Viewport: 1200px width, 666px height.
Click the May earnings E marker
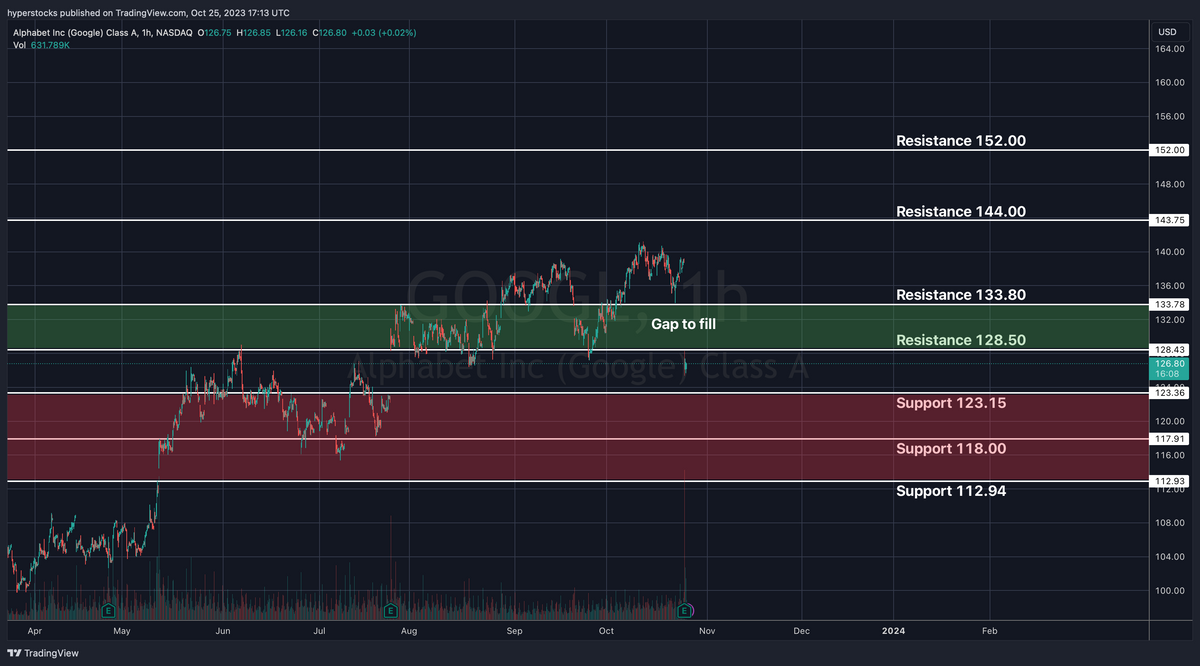point(106,609)
